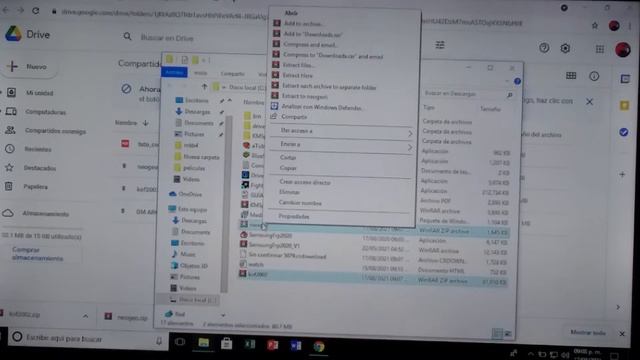Click the "Tamaño" column header in Explorer

tap(490, 109)
